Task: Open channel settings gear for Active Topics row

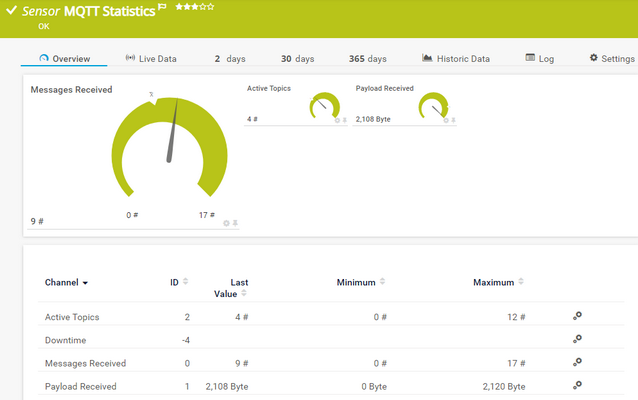Action: tap(577, 316)
